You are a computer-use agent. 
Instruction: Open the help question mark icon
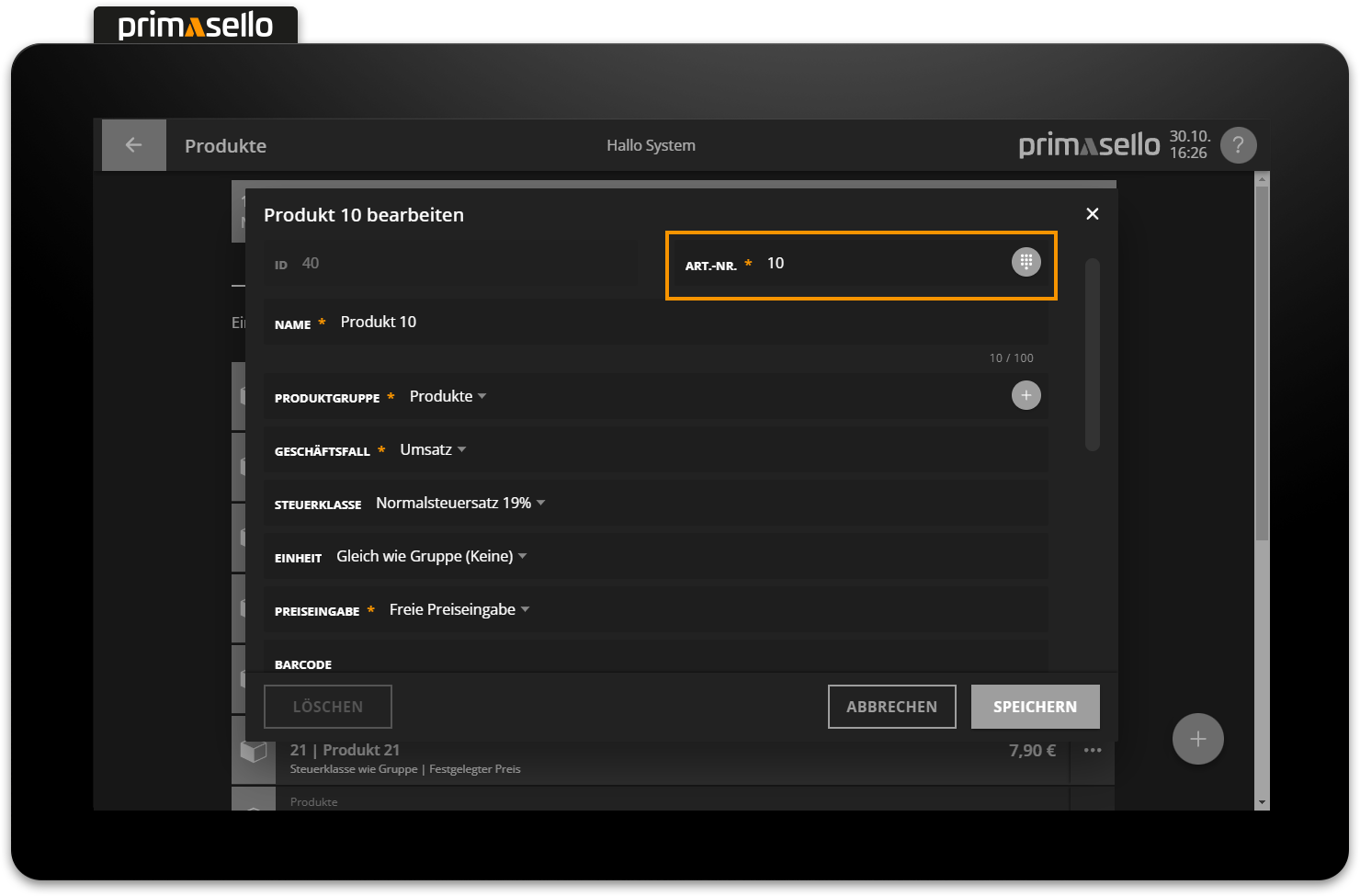point(1238,144)
